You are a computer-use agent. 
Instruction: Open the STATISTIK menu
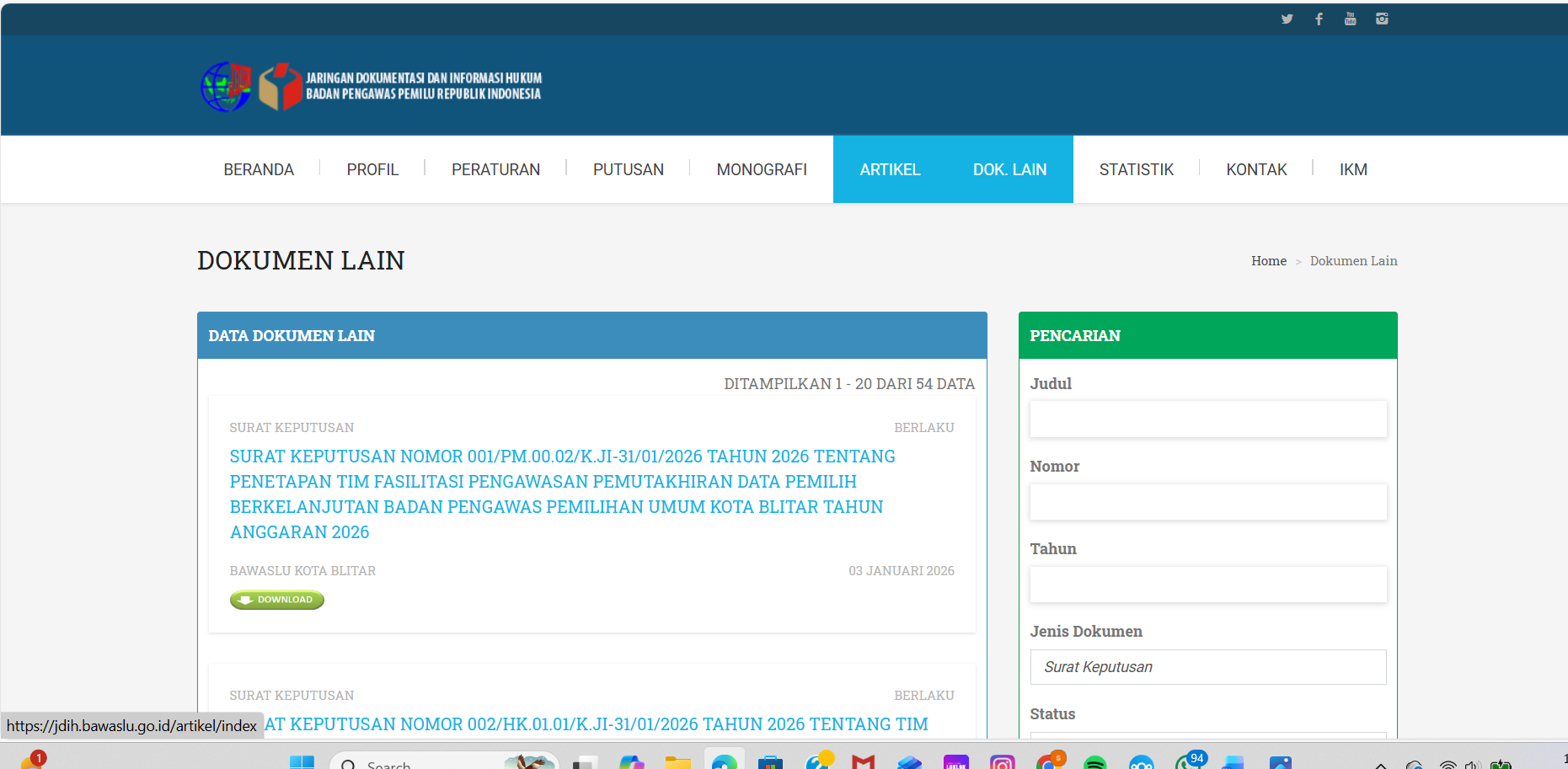coord(1136,169)
